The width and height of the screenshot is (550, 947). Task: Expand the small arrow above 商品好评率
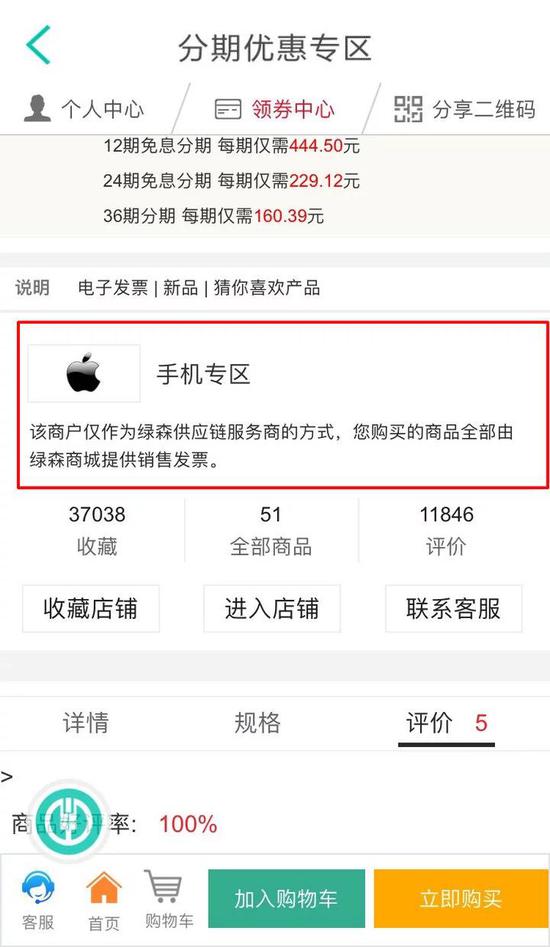pyautogui.click(x=7, y=777)
